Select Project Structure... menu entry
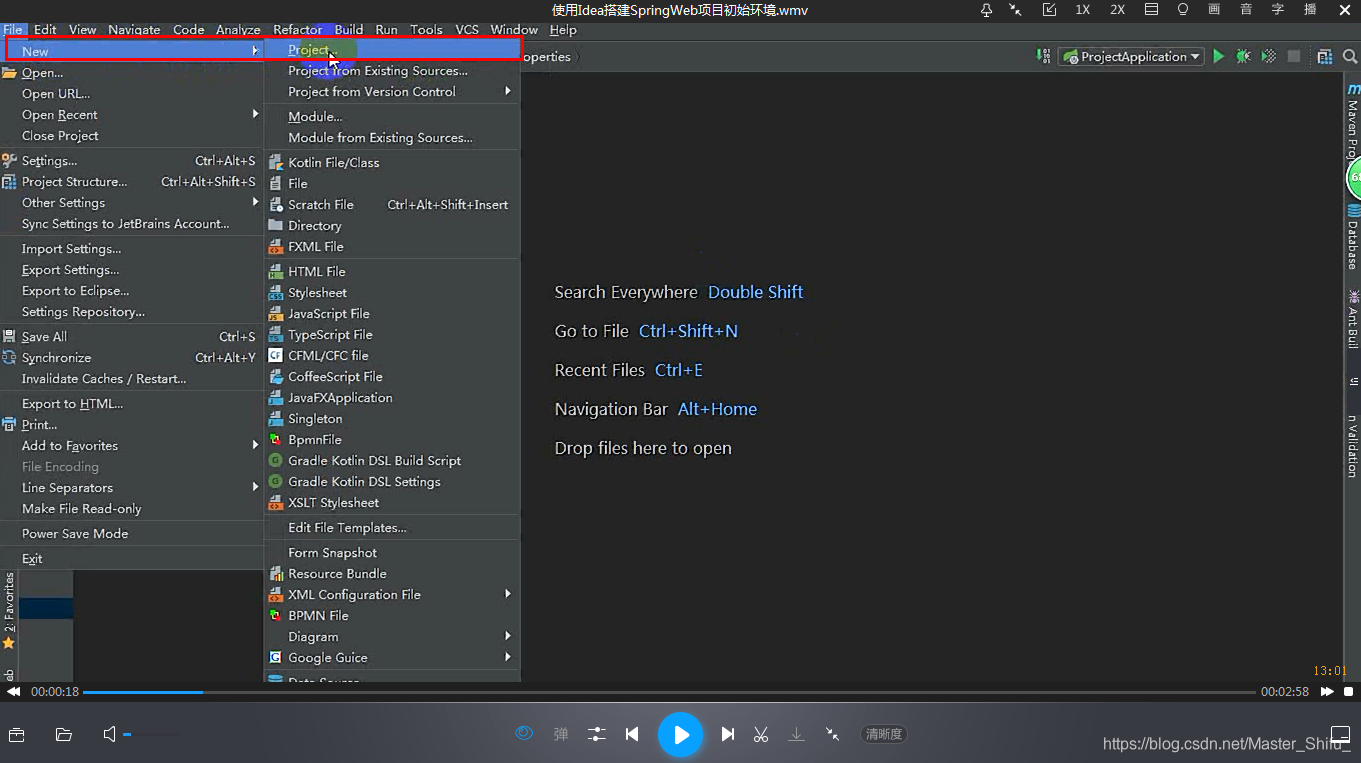1361x763 pixels. [132, 182]
